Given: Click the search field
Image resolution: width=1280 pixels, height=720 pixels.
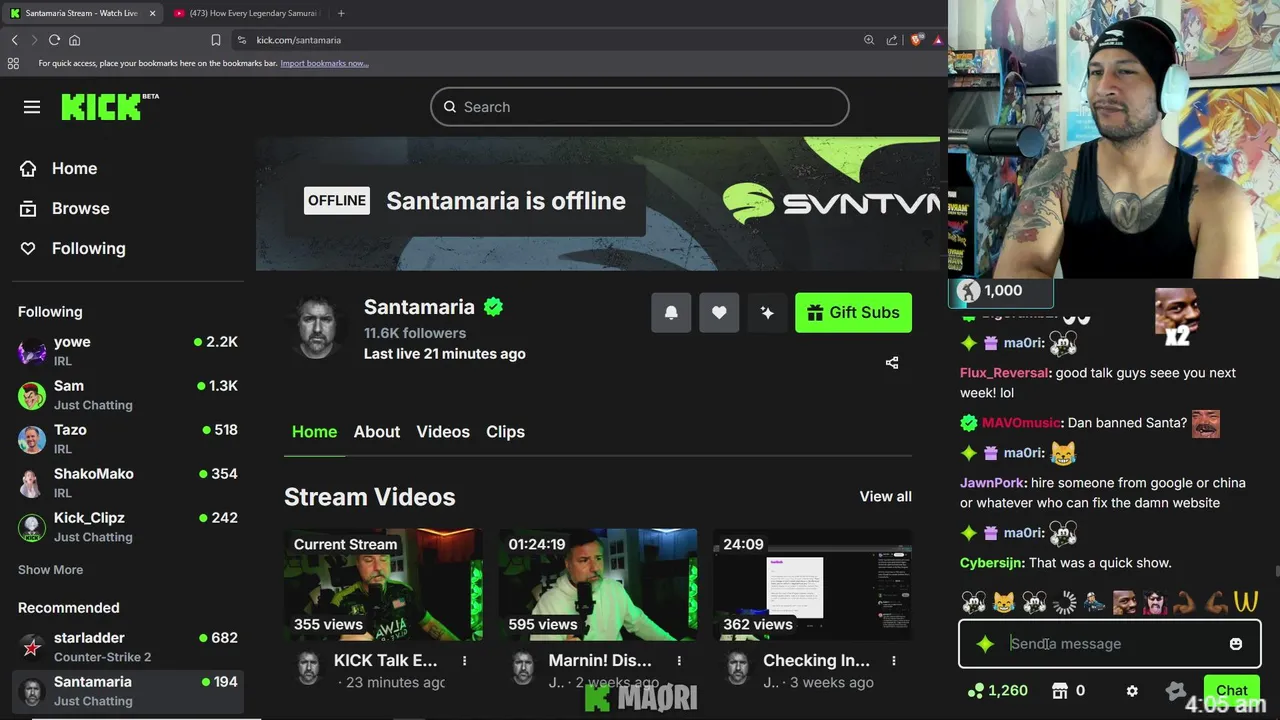Looking at the screenshot, I should click(x=640, y=107).
